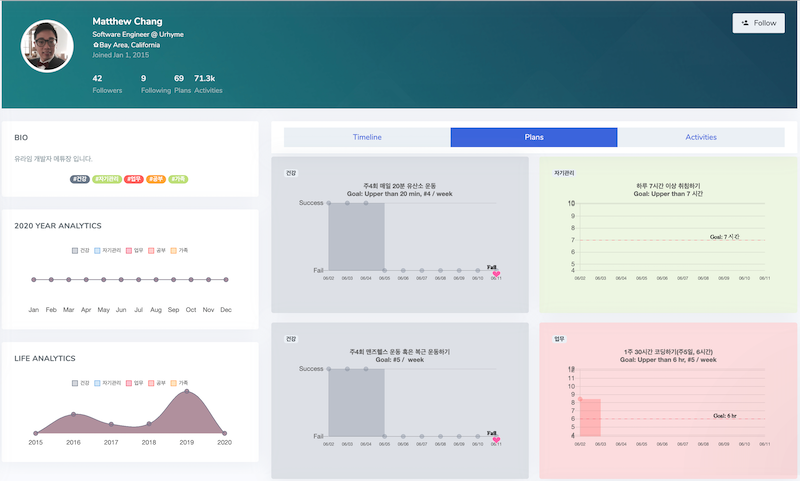Click 06/02 Success point in 20 min/week chart
This screenshot has height=481, width=800.
[329, 203]
